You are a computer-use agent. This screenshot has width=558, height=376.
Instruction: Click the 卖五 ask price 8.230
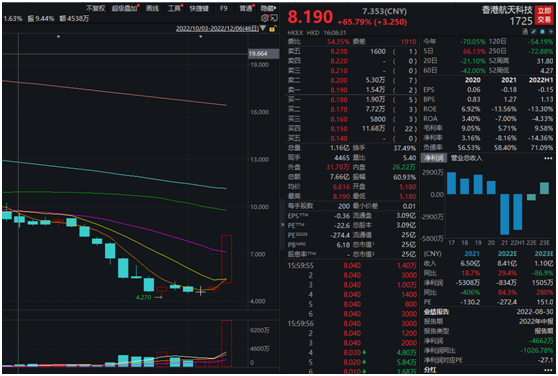338,52
